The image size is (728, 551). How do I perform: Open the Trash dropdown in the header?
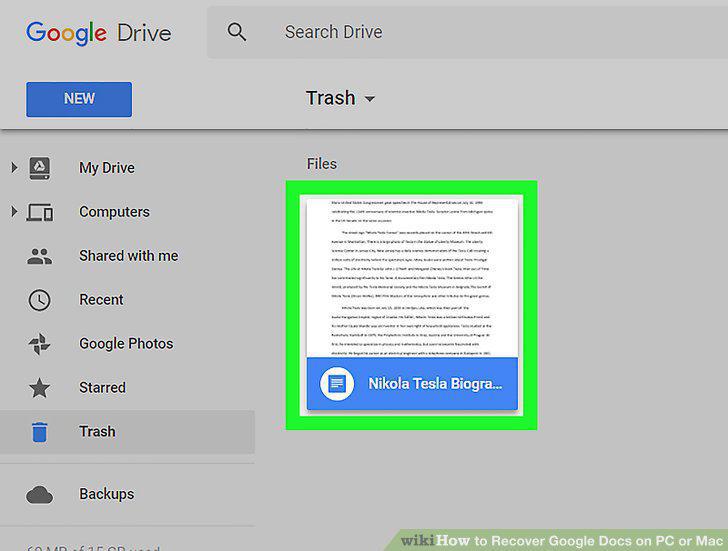340,98
